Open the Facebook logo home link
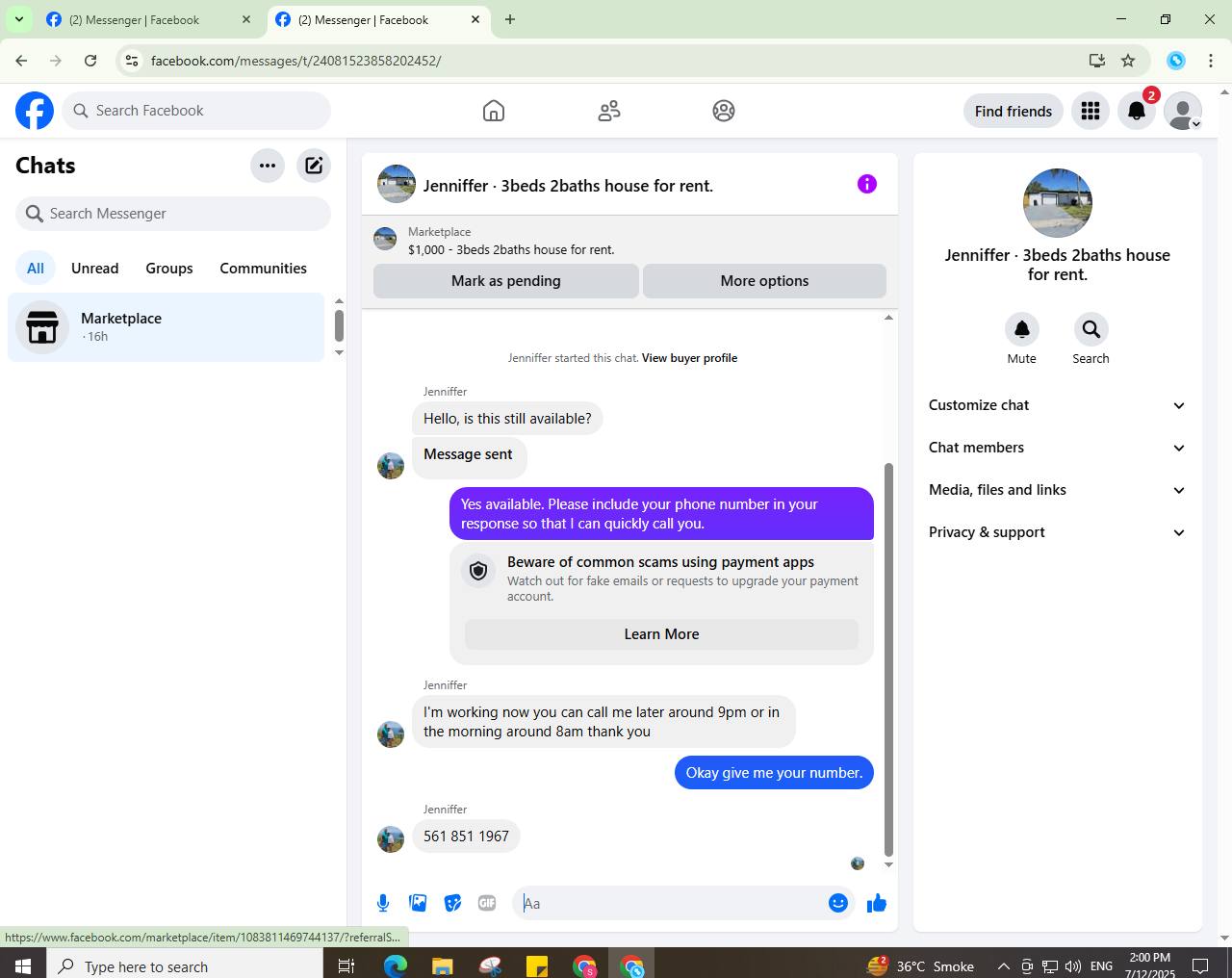This screenshot has width=1232, height=978. [x=35, y=111]
